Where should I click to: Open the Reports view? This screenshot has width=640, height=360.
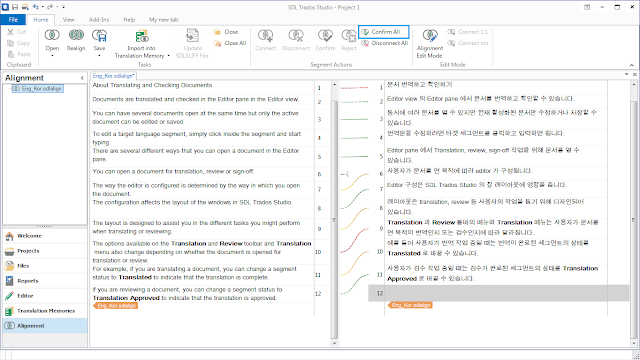point(45,281)
